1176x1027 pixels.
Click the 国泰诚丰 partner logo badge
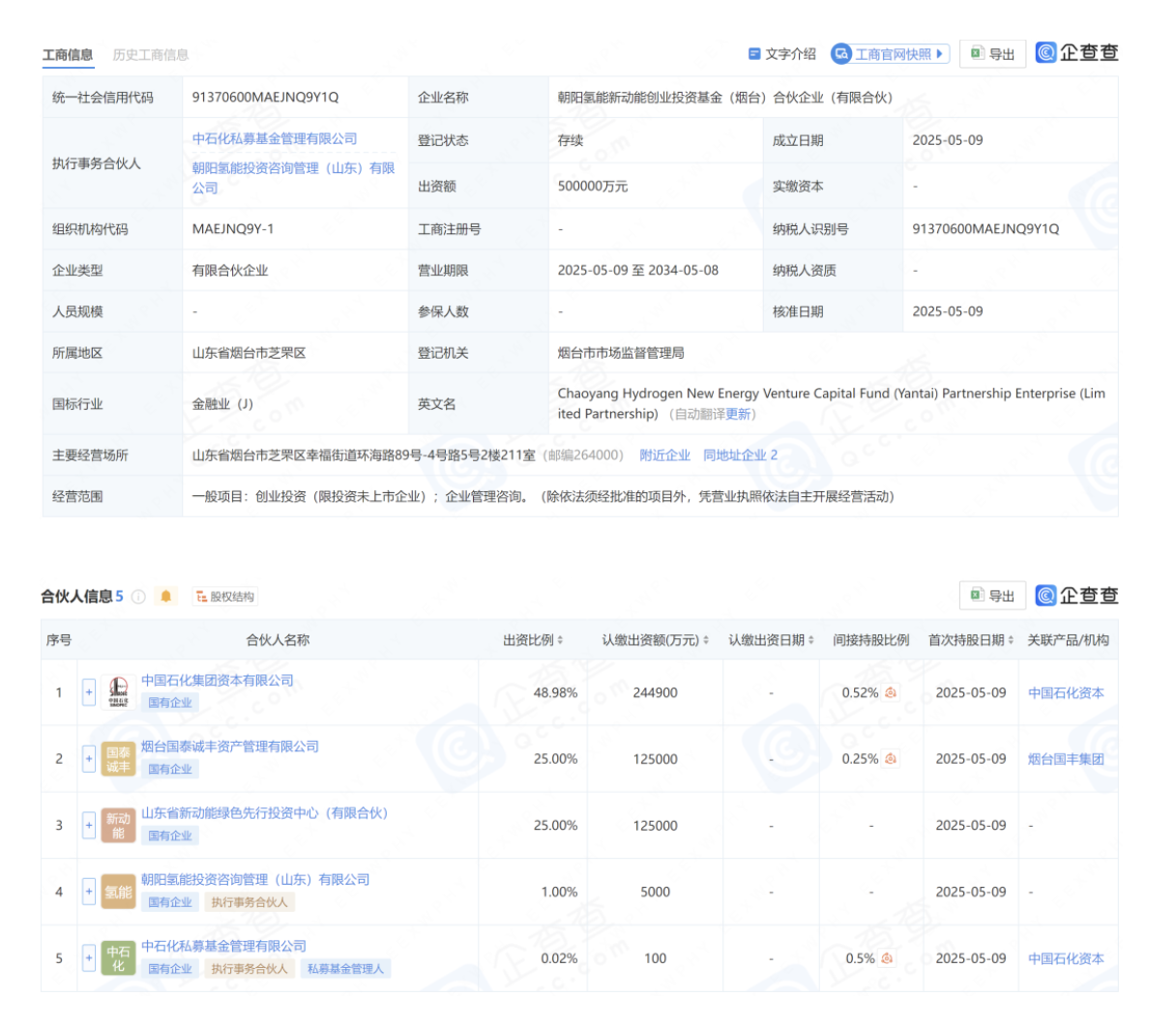(118, 759)
